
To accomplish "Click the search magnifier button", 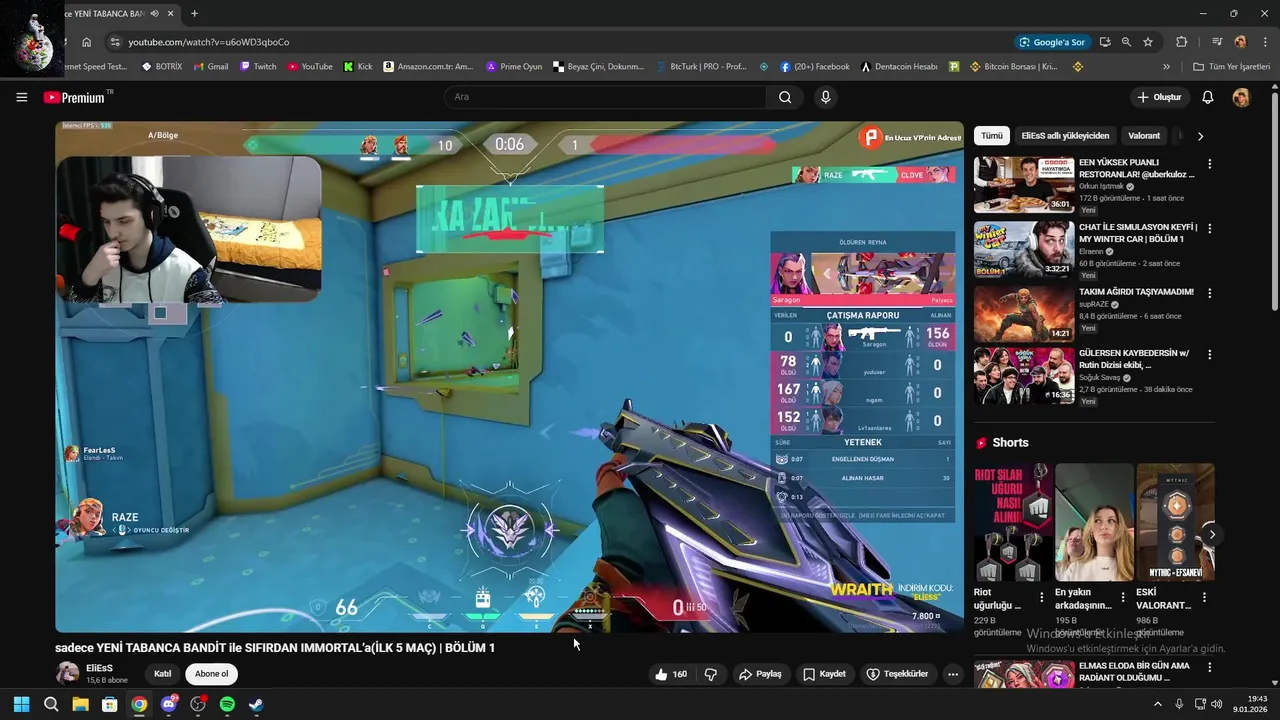I will coord(785,97).
